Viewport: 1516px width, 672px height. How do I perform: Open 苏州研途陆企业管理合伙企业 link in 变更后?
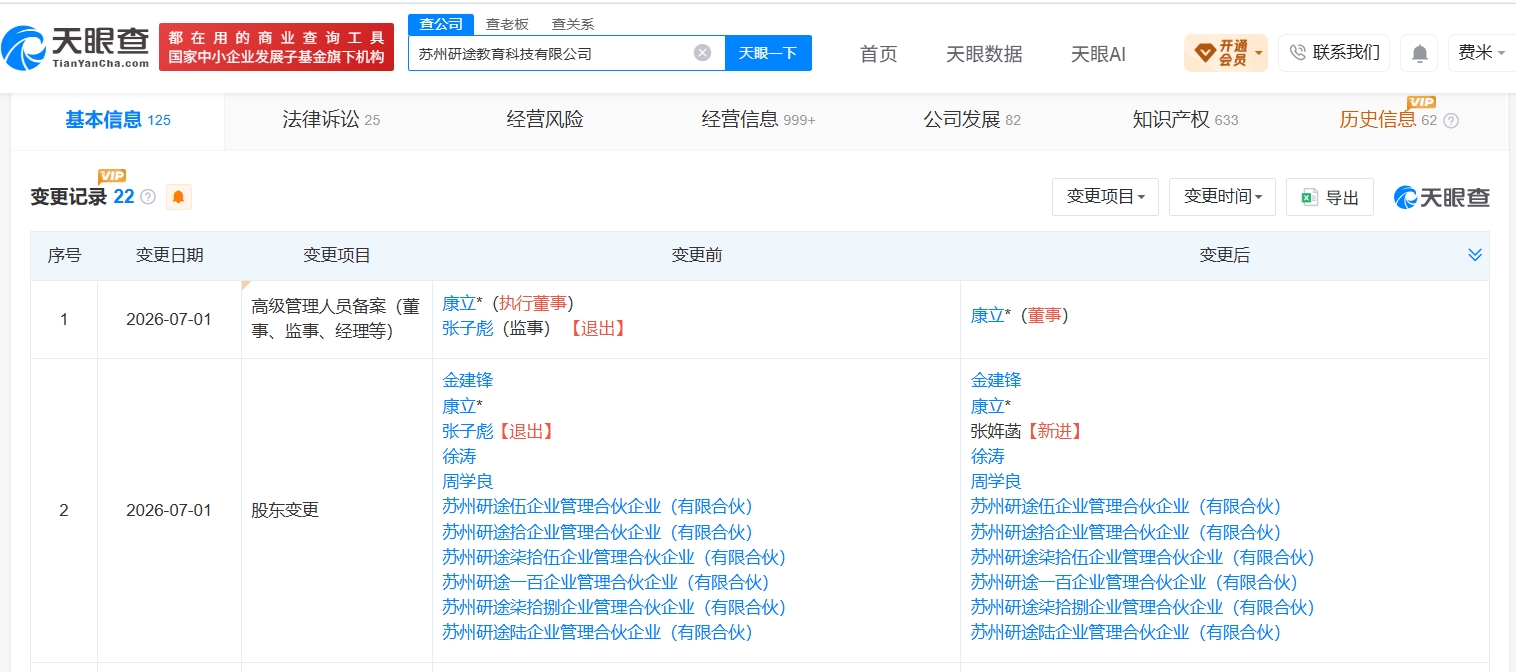1126,632
